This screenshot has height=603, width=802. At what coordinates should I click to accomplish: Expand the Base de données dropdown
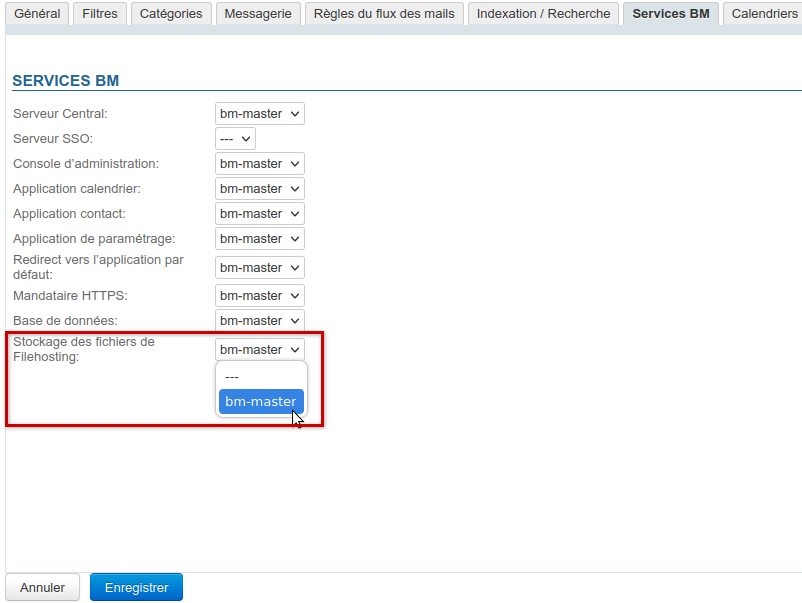[260, 321]
